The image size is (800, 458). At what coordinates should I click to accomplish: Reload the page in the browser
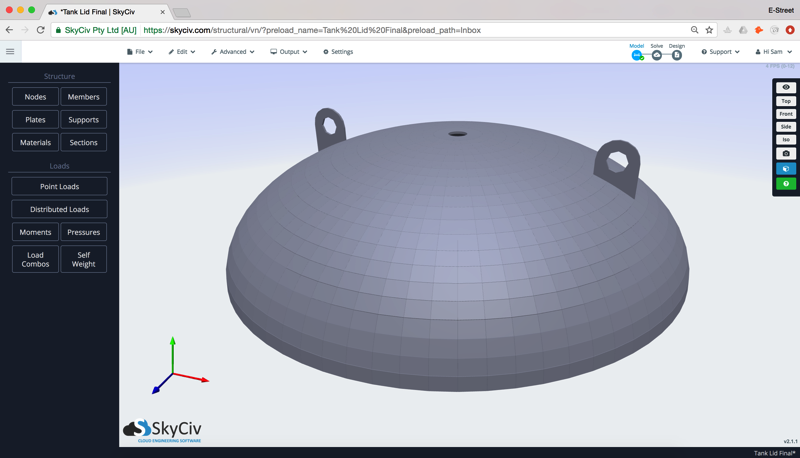[40, 30]
